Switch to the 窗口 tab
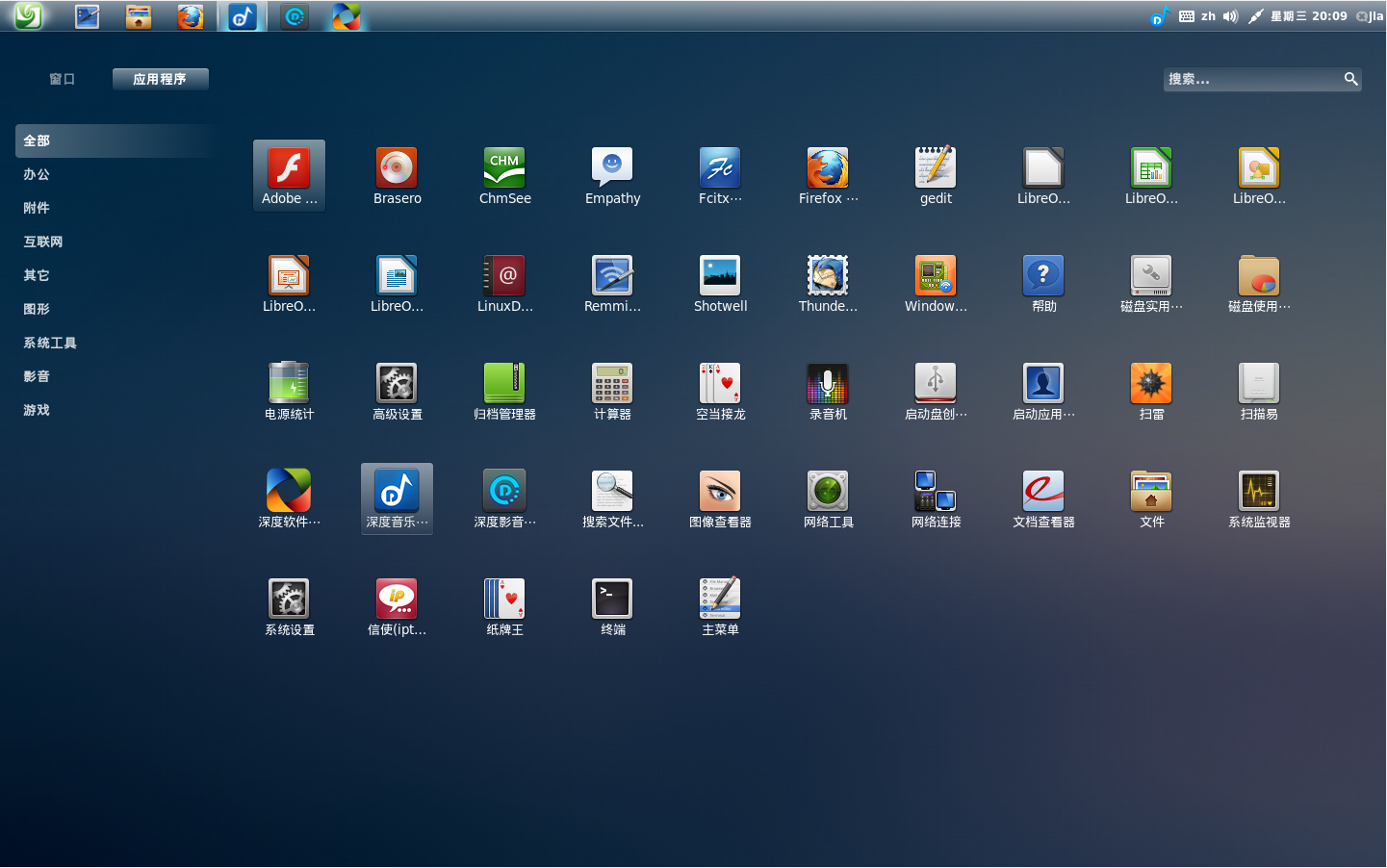 (63, 79)
